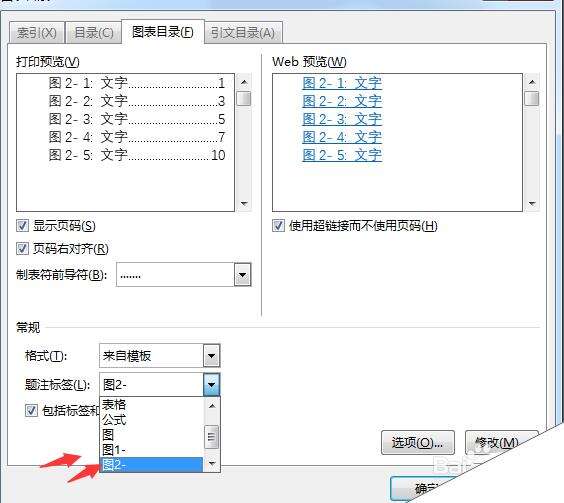Toggle 使用超链接而不使用页码(H) checkbox
Image resolution: width=564 pixels, height=503 pixels.
coord(278,226)
